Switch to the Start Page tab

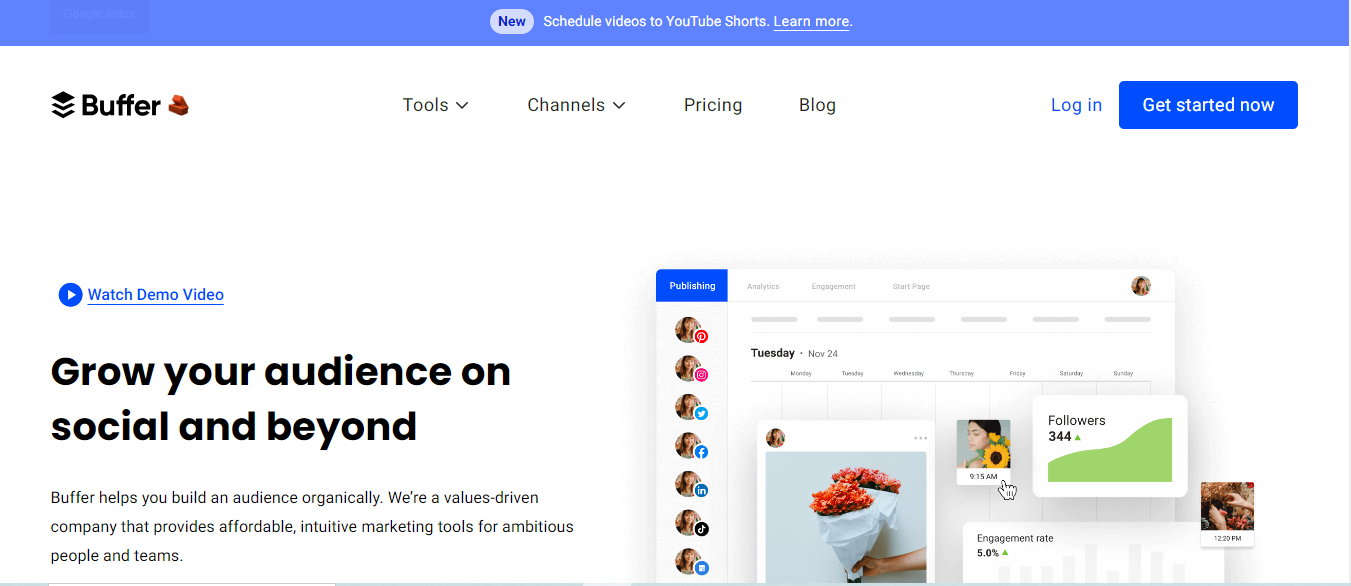911,287
